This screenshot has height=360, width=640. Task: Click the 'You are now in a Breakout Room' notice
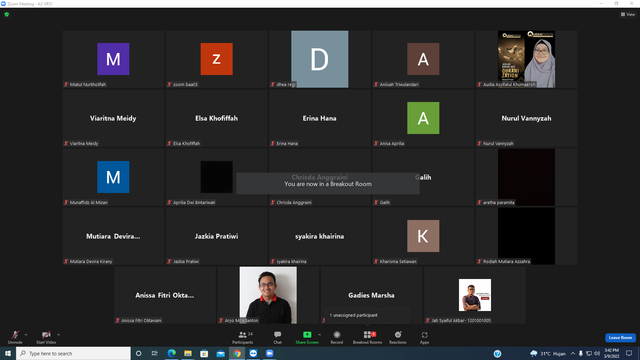[328, 184]
